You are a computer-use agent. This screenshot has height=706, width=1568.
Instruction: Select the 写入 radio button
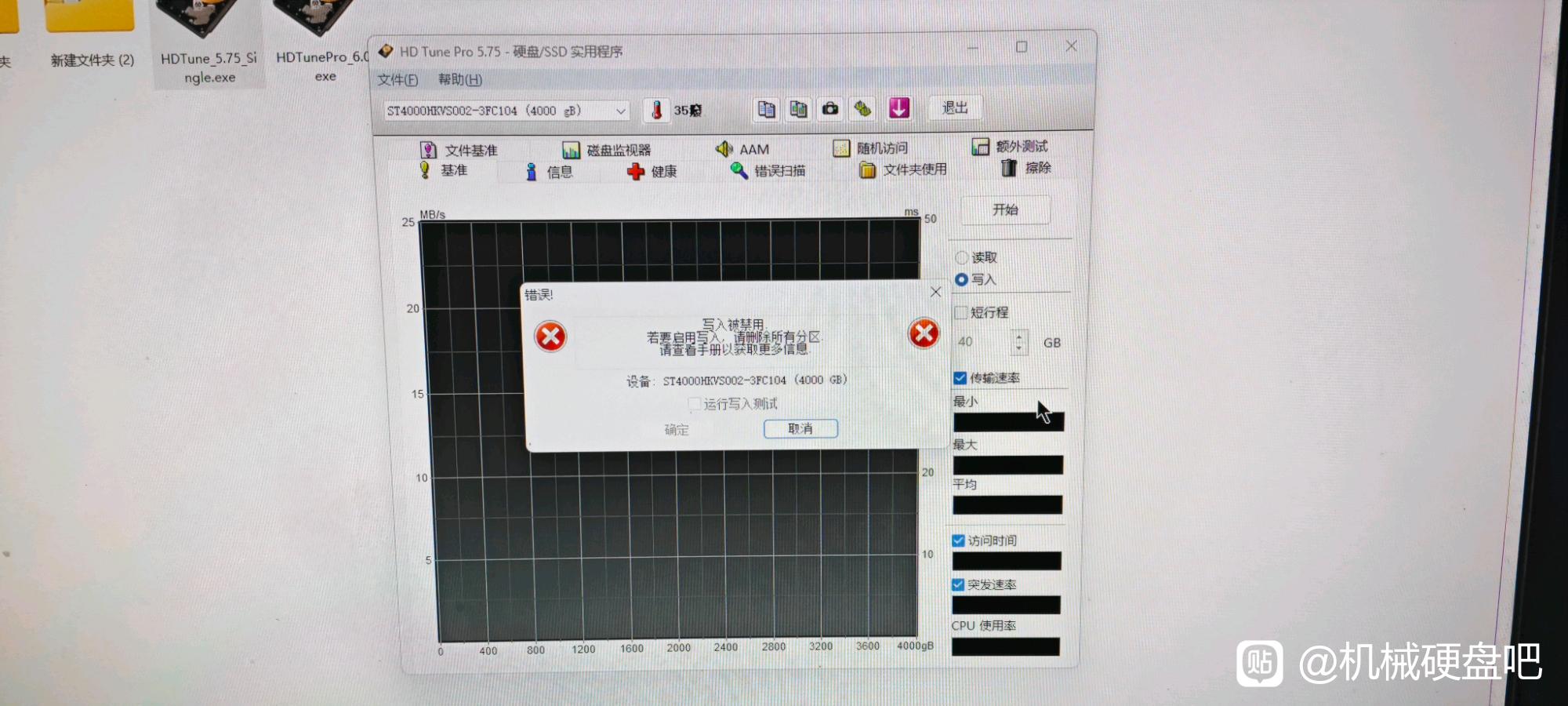tap(961, 279)
